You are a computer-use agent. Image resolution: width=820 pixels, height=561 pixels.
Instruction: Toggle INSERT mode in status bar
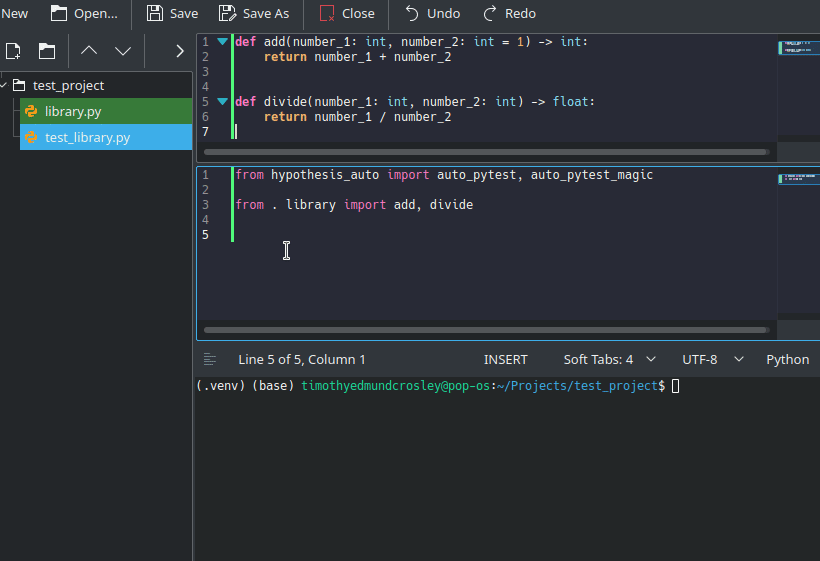click(506, 359)
